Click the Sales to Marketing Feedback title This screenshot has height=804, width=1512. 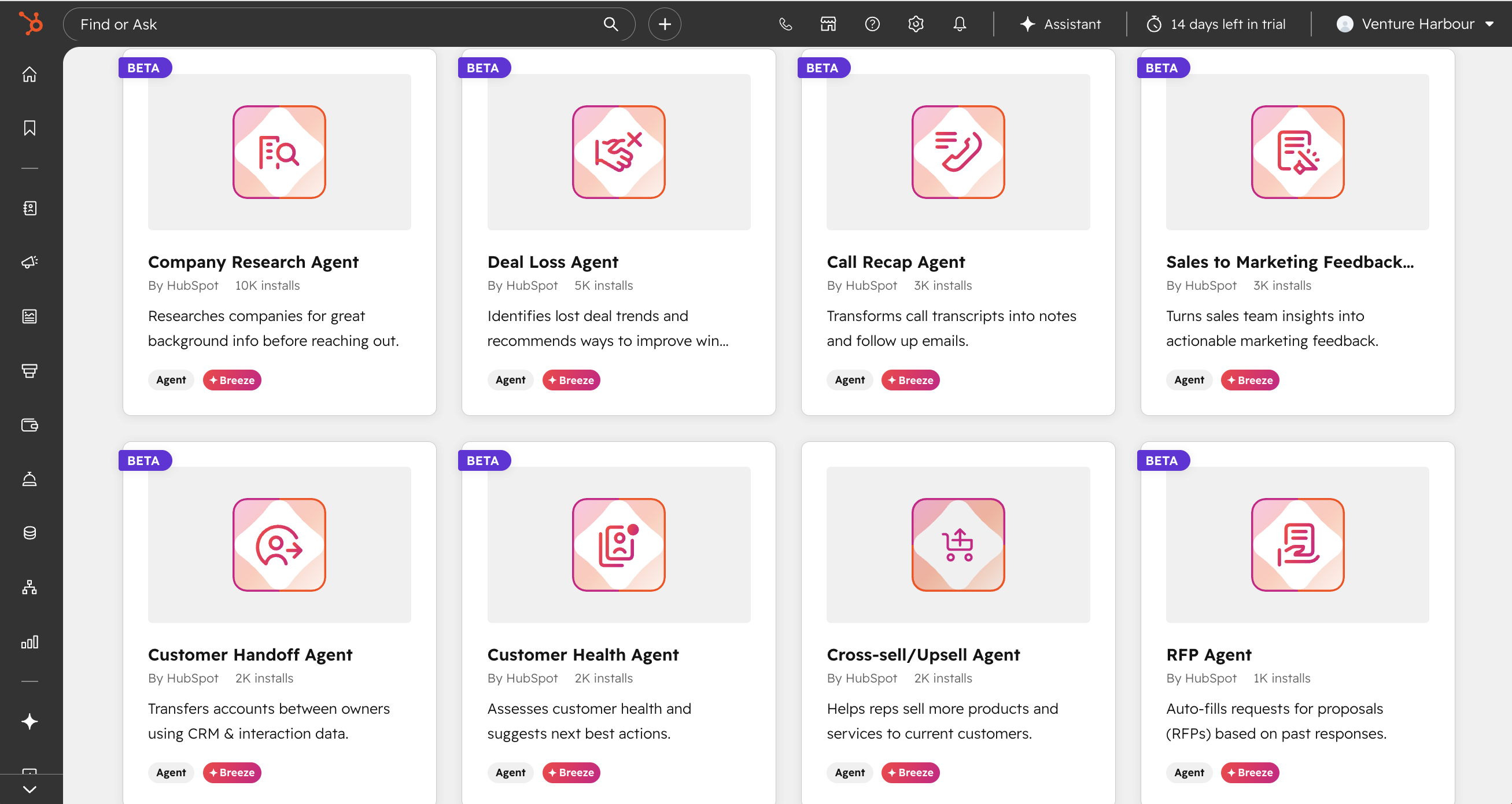pyautogui.click(x=1289, y=262)
